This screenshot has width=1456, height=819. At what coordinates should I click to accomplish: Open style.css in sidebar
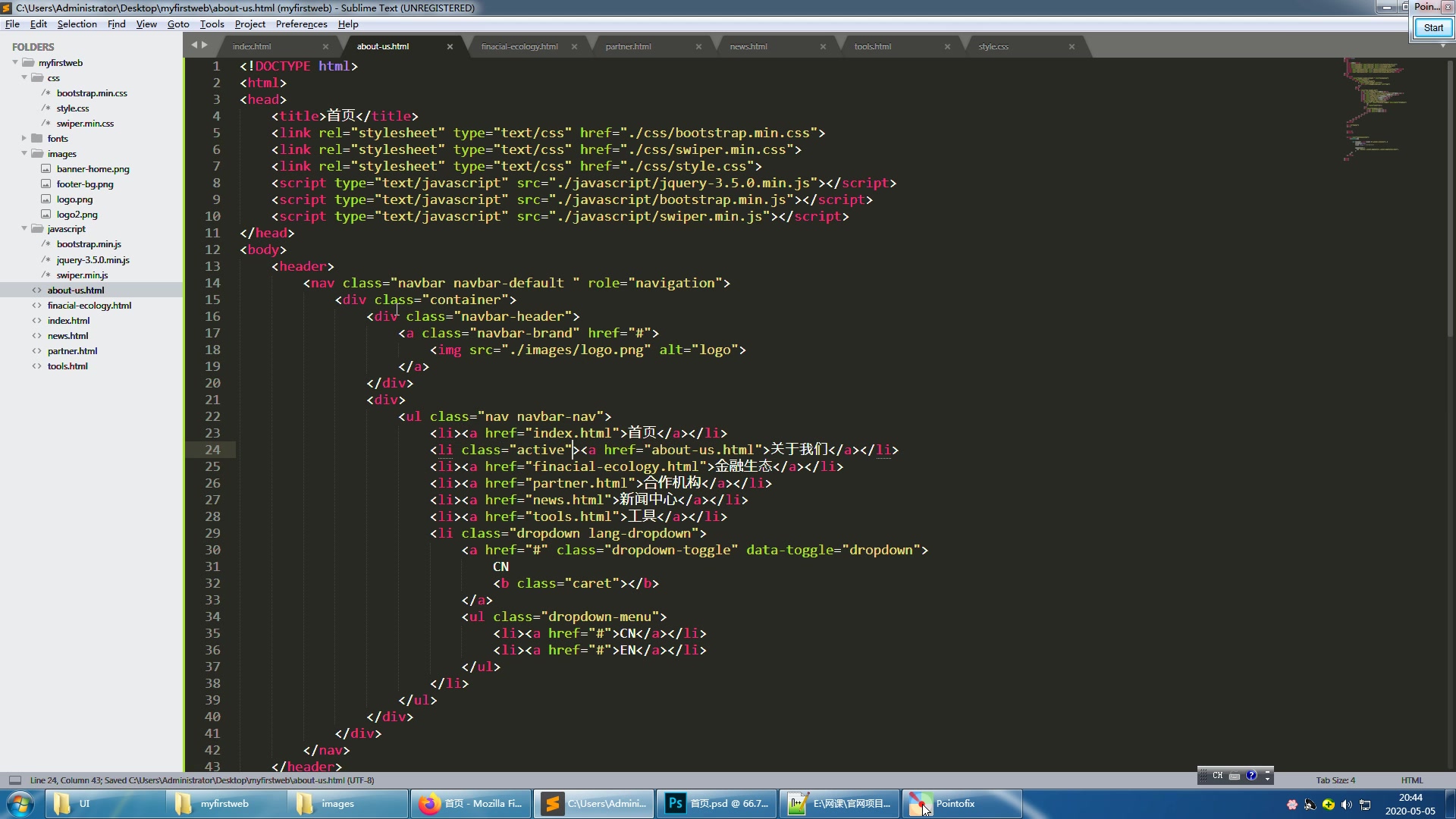click(73, 108)
